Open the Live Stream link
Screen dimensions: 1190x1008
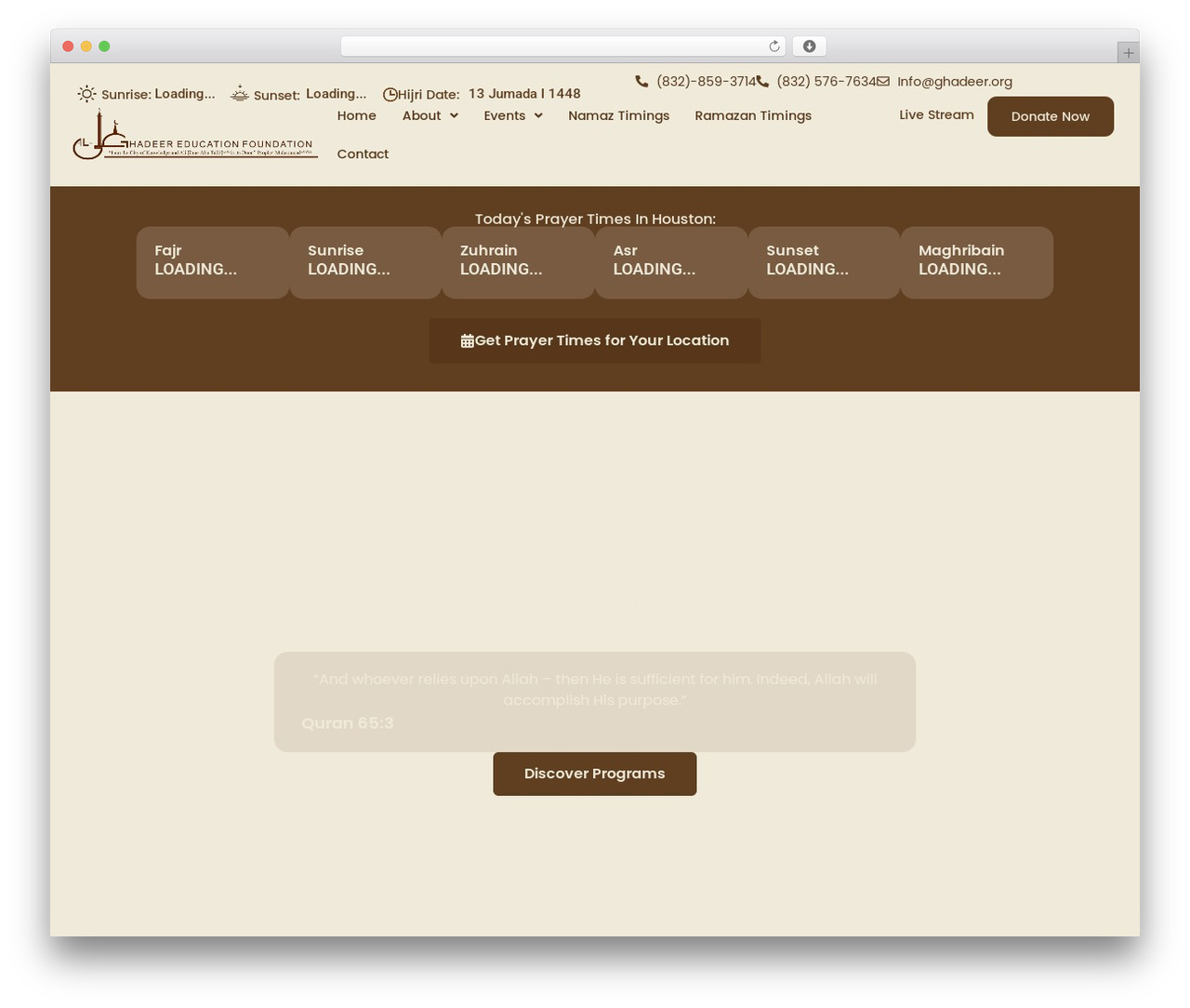pyautogui.click(x=936, y=114)
